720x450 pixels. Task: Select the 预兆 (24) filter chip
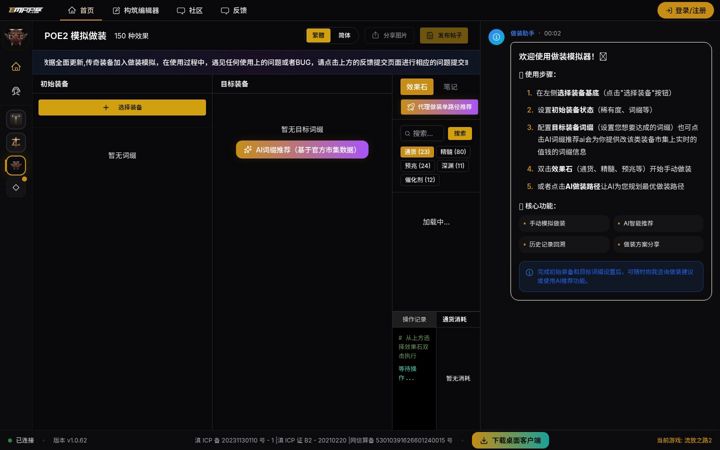coord(417,166)
